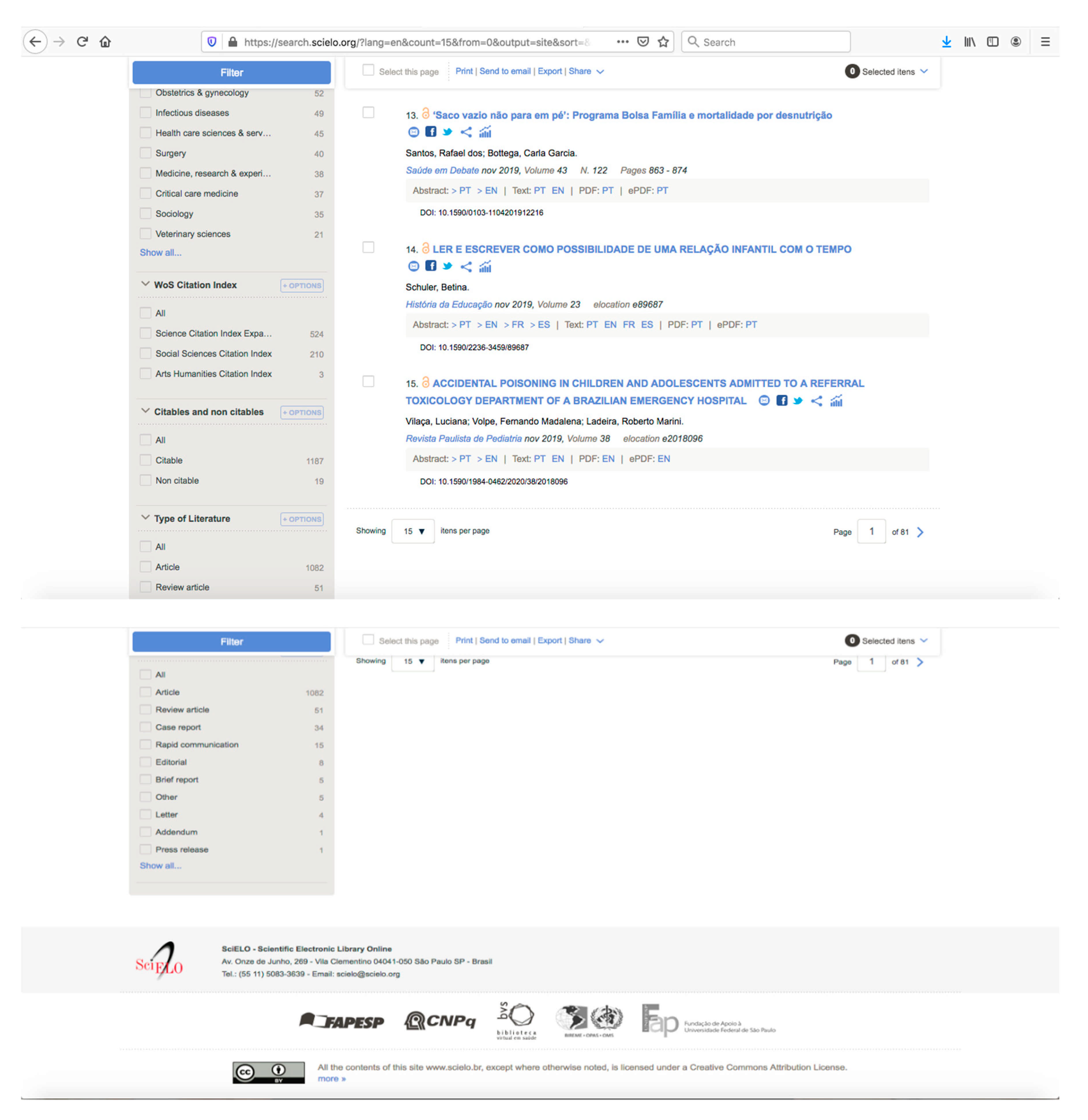Click the email icon under article 14
This screenshot has width=1088, height=1120.
414,266
